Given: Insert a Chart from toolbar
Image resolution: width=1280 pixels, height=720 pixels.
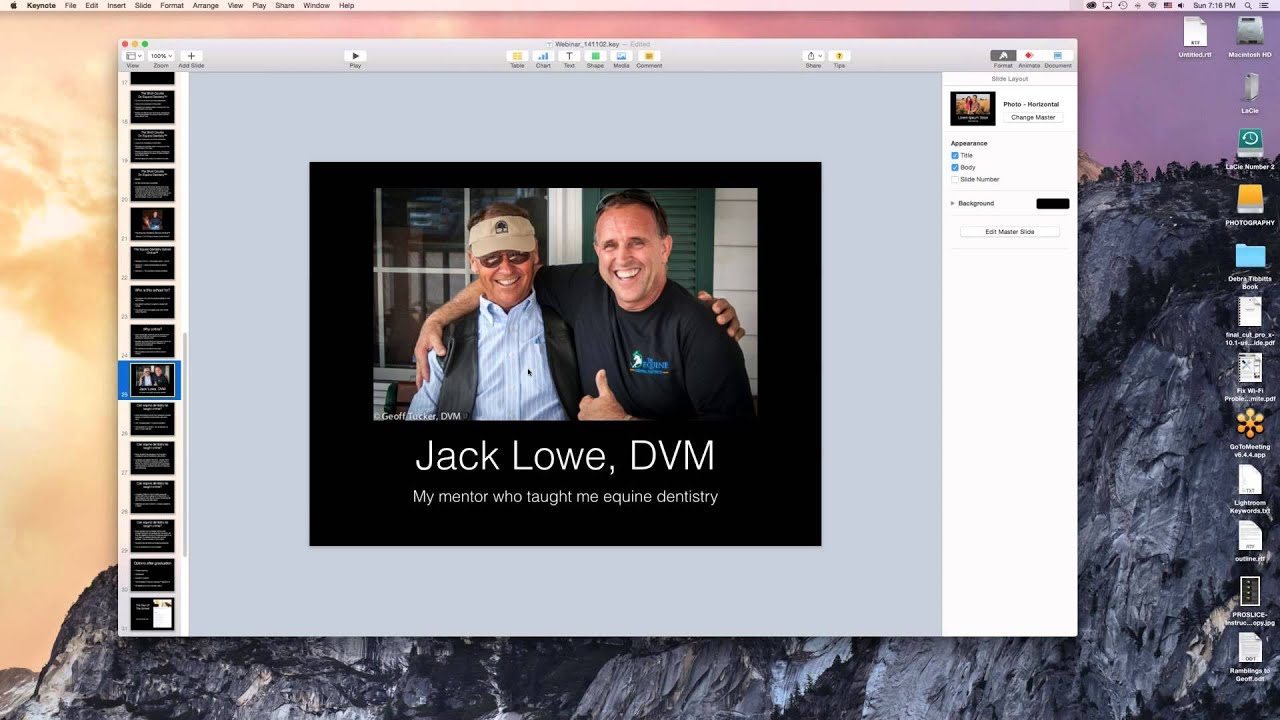Looking at the screenshot, I should [x=543, y=56].
